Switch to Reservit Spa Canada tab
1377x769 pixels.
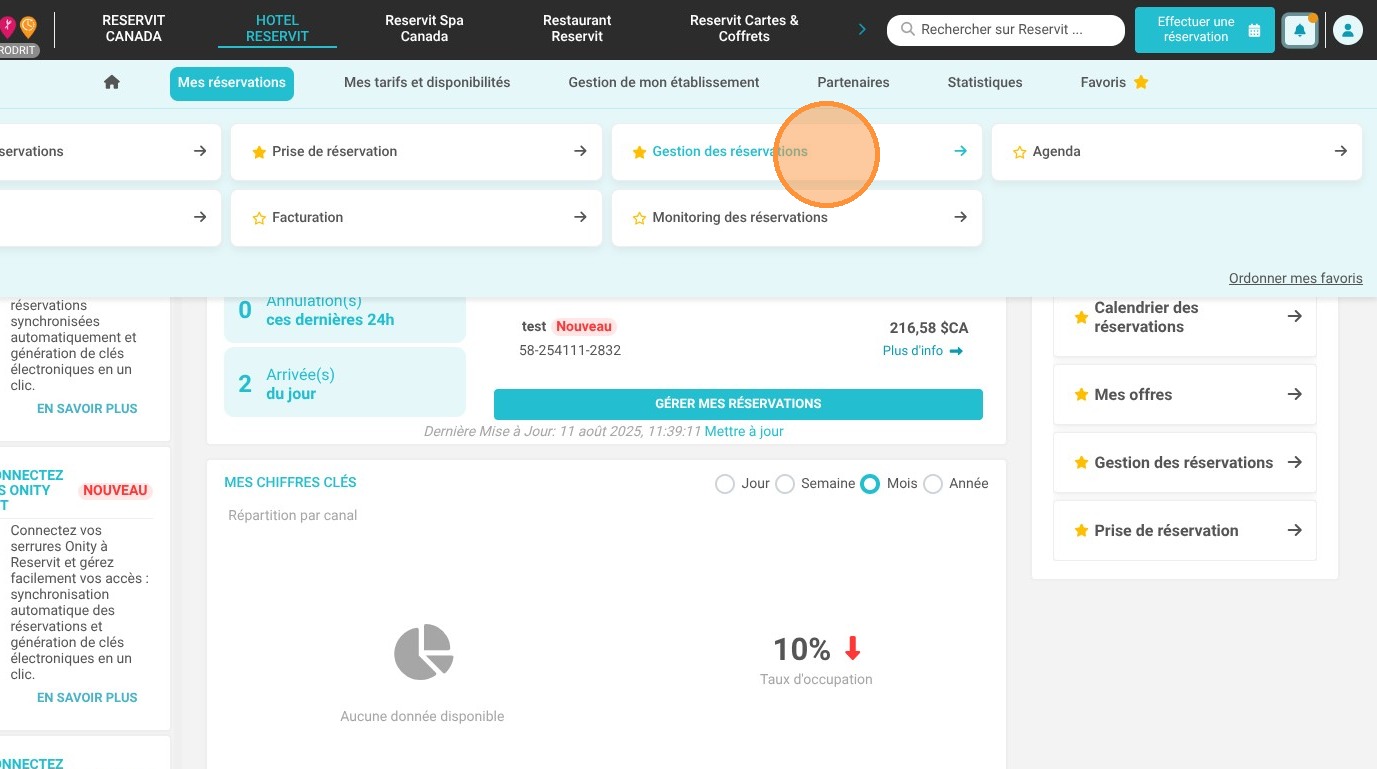click(424, 28)
